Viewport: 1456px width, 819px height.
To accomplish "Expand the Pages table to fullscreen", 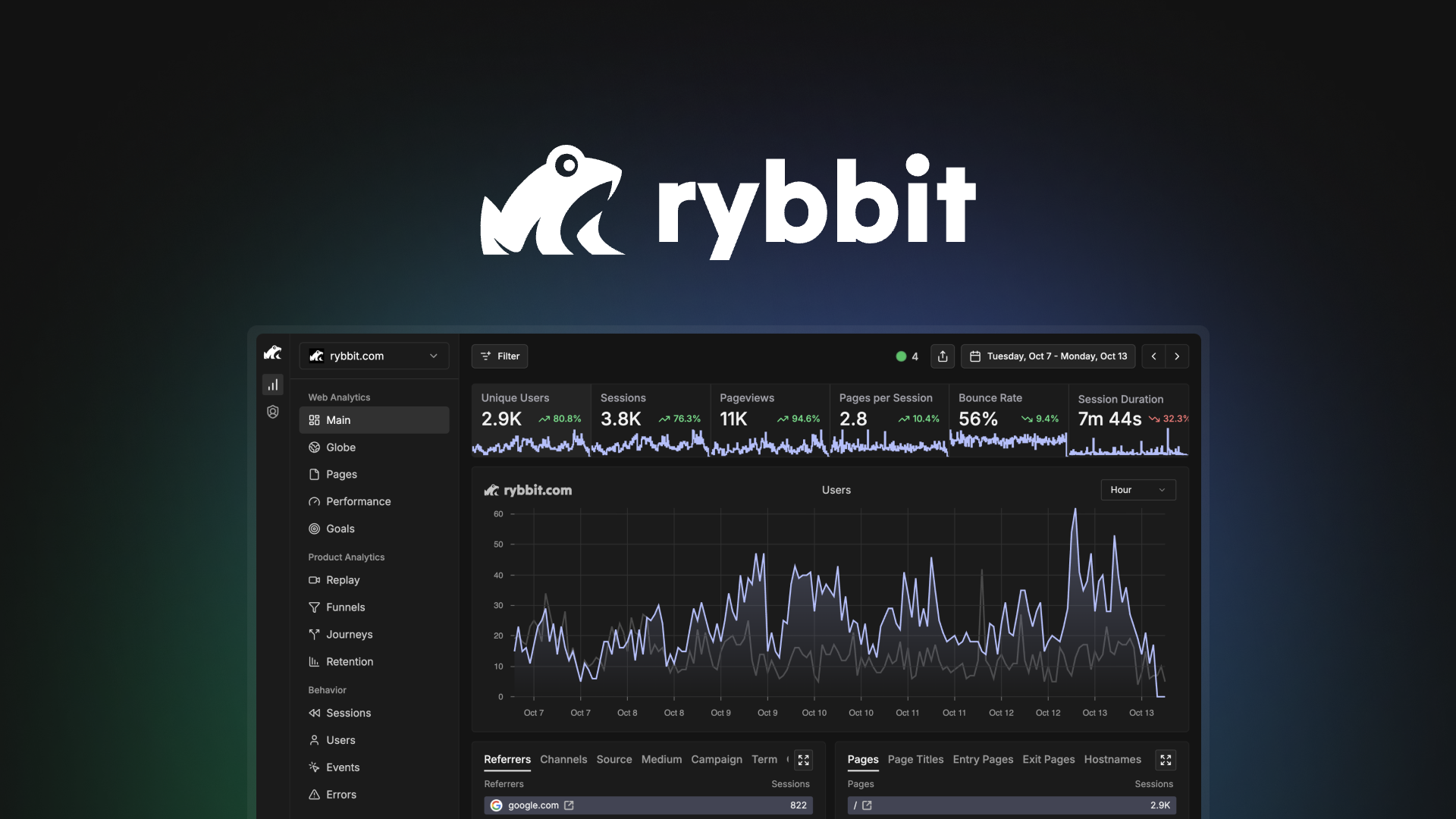I will (x=1166, y=760).
